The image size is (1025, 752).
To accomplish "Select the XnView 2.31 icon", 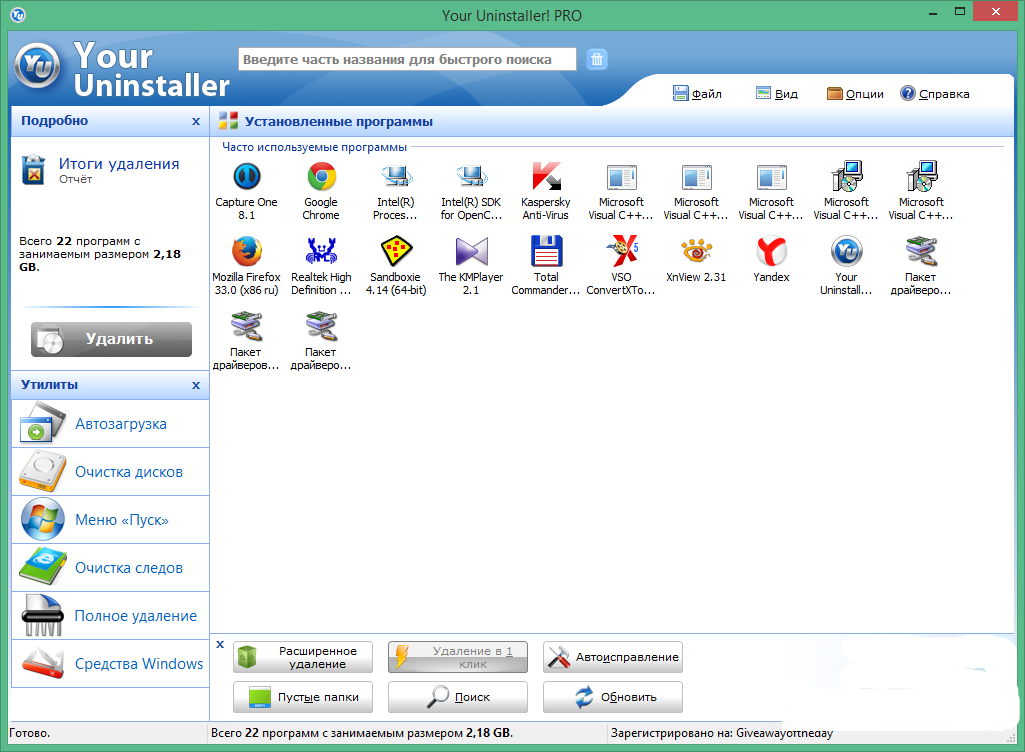I will (x=696, y=251).
